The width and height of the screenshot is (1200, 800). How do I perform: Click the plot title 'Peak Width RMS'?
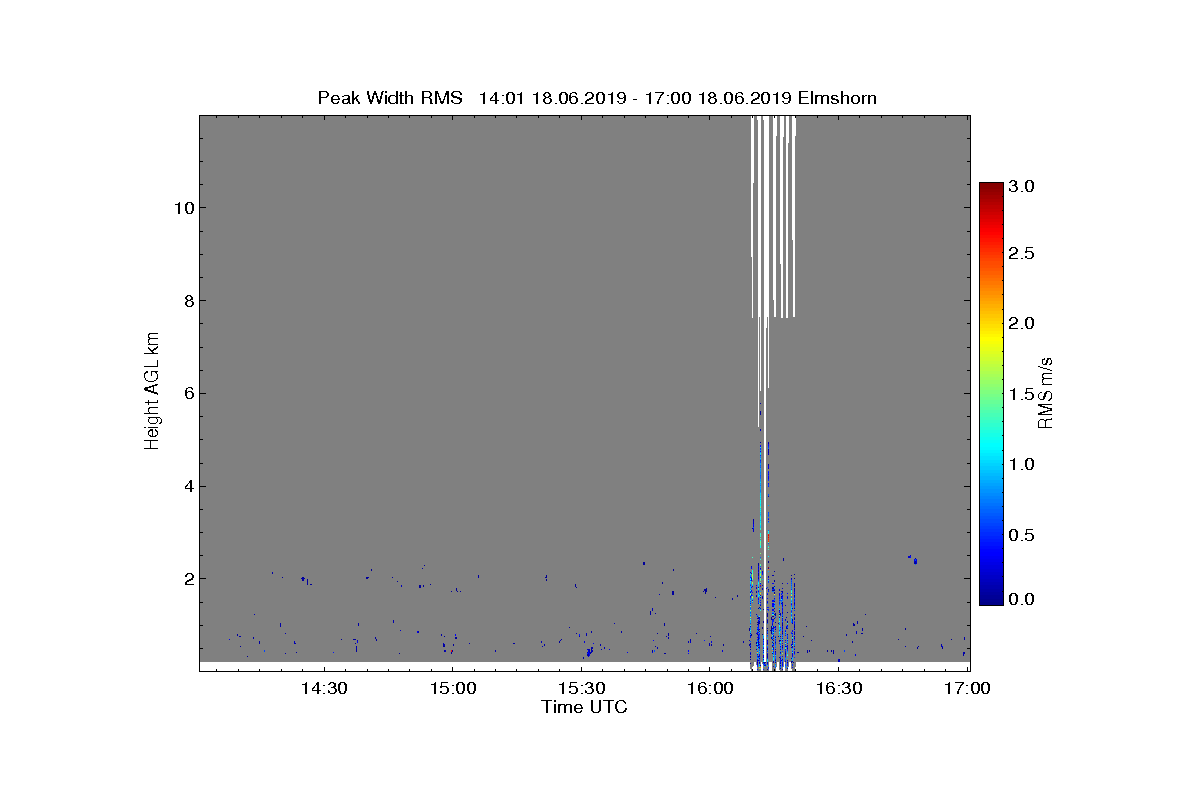(391, 98)
